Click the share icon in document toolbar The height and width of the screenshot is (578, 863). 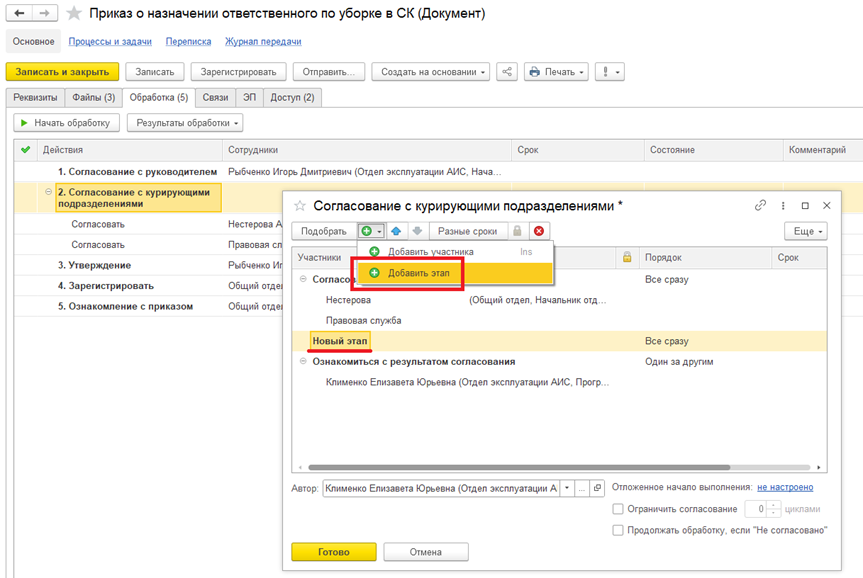click(x=507, y=72)
